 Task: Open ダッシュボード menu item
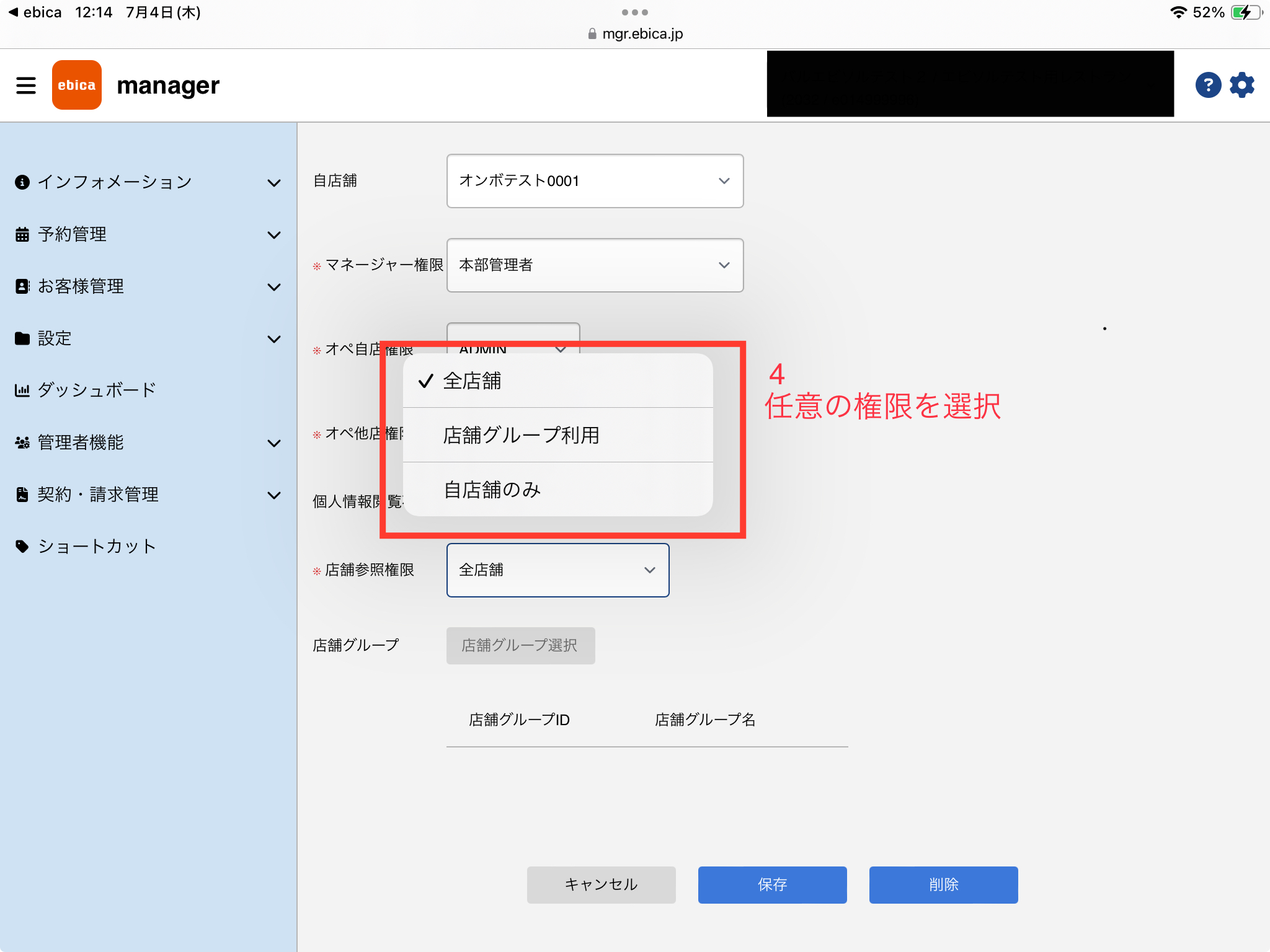point(148,390)
